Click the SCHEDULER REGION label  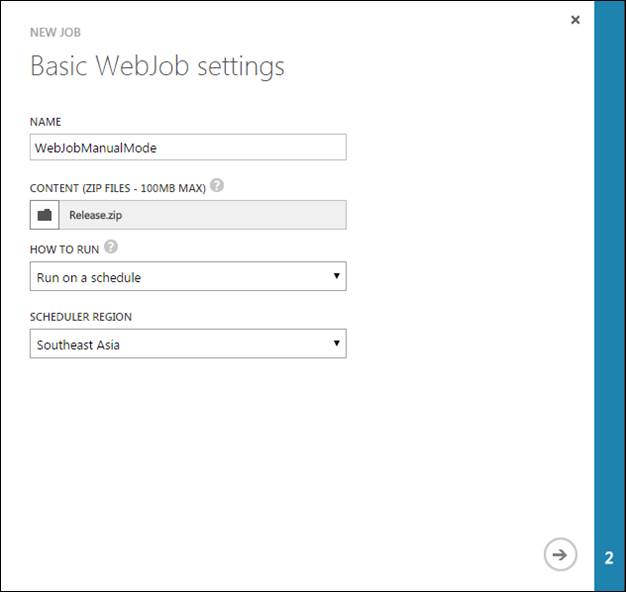coord(81,317)
